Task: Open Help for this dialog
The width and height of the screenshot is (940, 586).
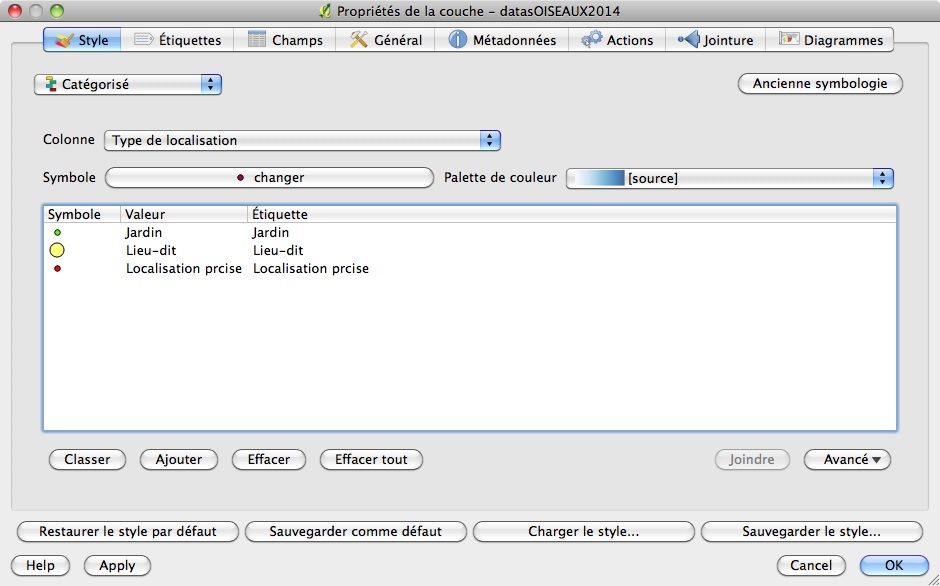Action: pyautogui.click(x=40, y=566)
